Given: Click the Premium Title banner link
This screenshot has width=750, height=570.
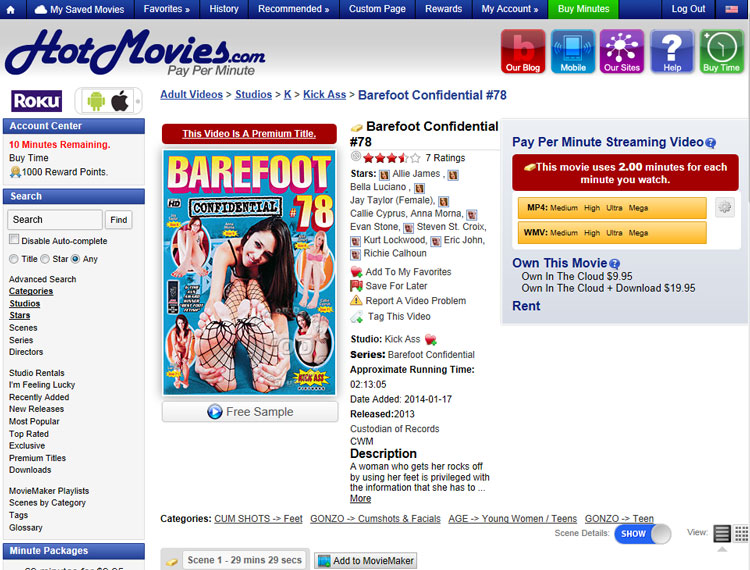Looking at the screenshot, I should (249, 134).
